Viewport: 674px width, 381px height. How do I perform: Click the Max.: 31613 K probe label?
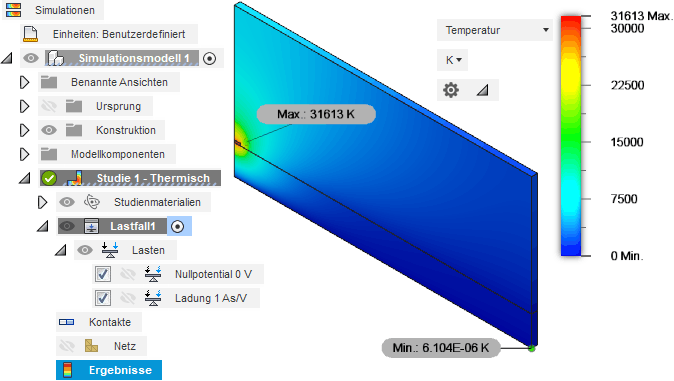(x=316, y=114)
